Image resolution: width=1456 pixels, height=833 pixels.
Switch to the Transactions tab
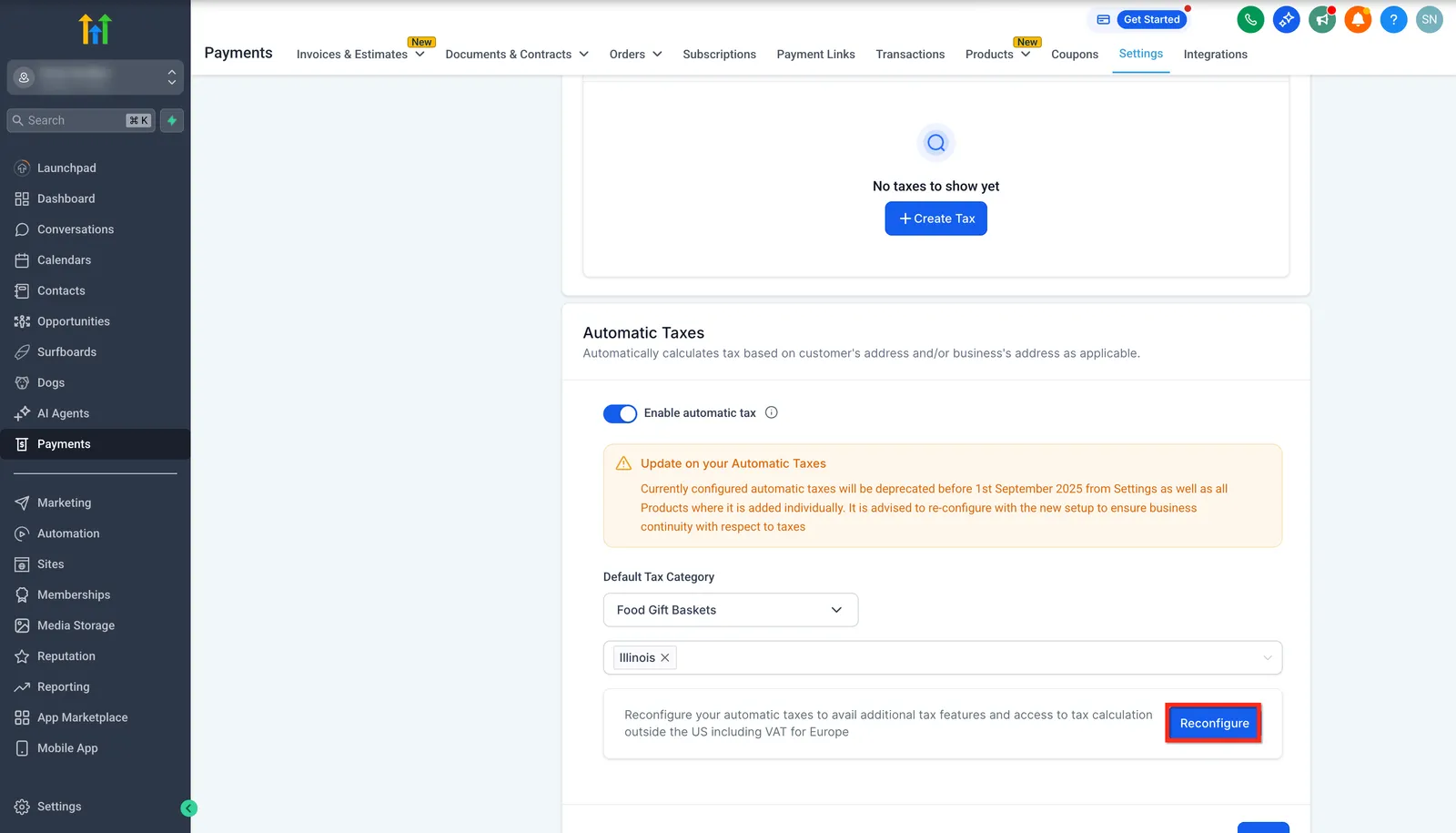click(x=910, y=55)
